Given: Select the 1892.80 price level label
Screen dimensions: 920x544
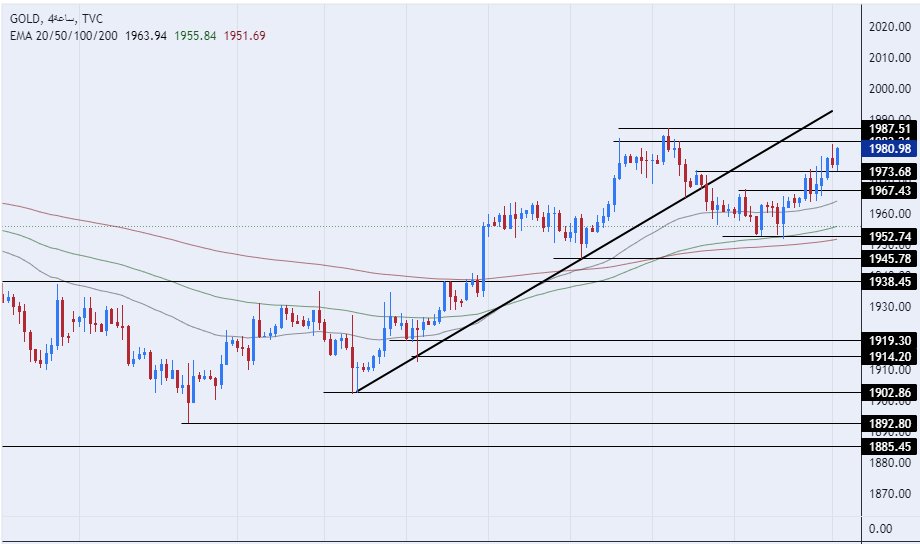Looking at the screenshot, I should 888,423.
